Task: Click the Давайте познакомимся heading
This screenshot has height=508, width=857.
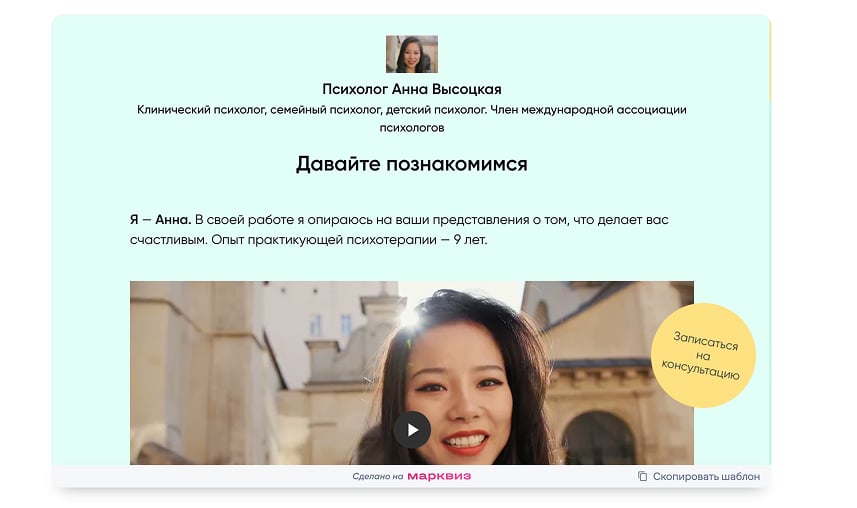Action: click(412, 164)
